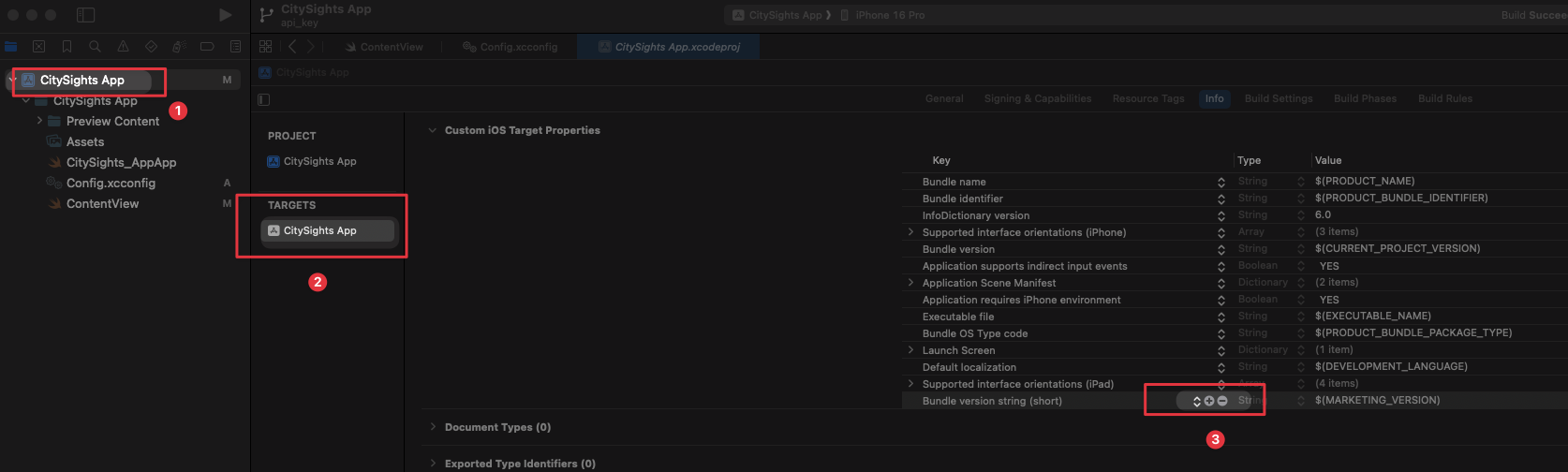Click YES for Application requires iPhone environment
Viewport: 1568px width, 472px height.
(x=1329, y=300)
